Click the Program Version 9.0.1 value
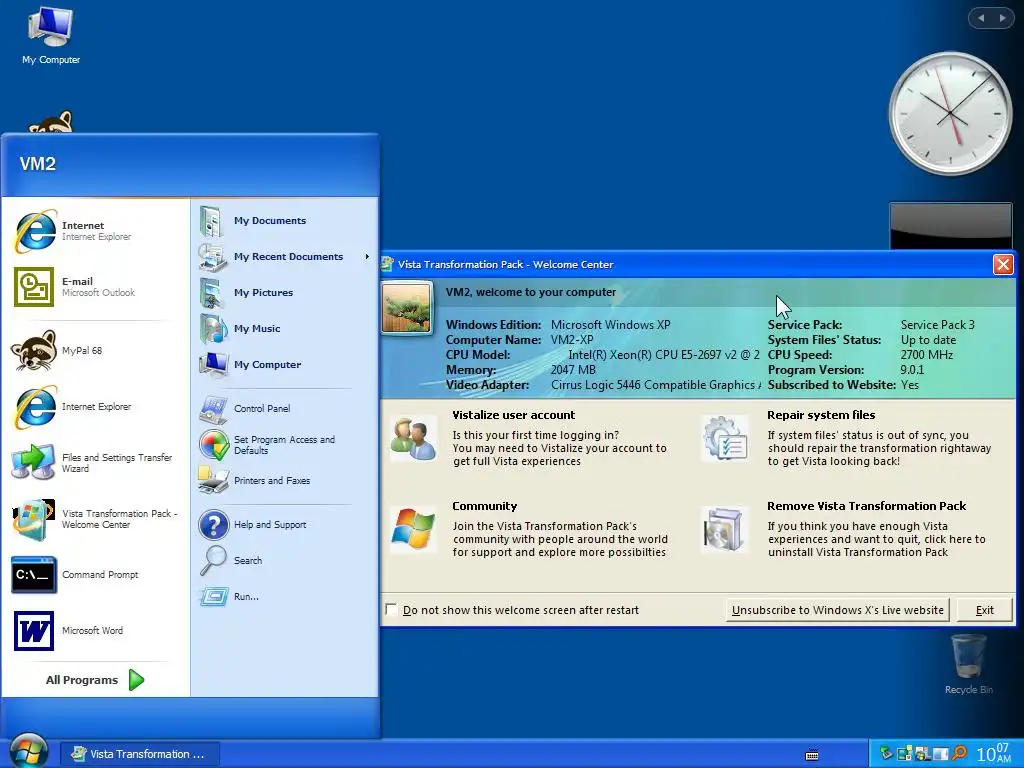Image resolution: width=1024 pixels, height=768 pixels. (x=912, y=370)
